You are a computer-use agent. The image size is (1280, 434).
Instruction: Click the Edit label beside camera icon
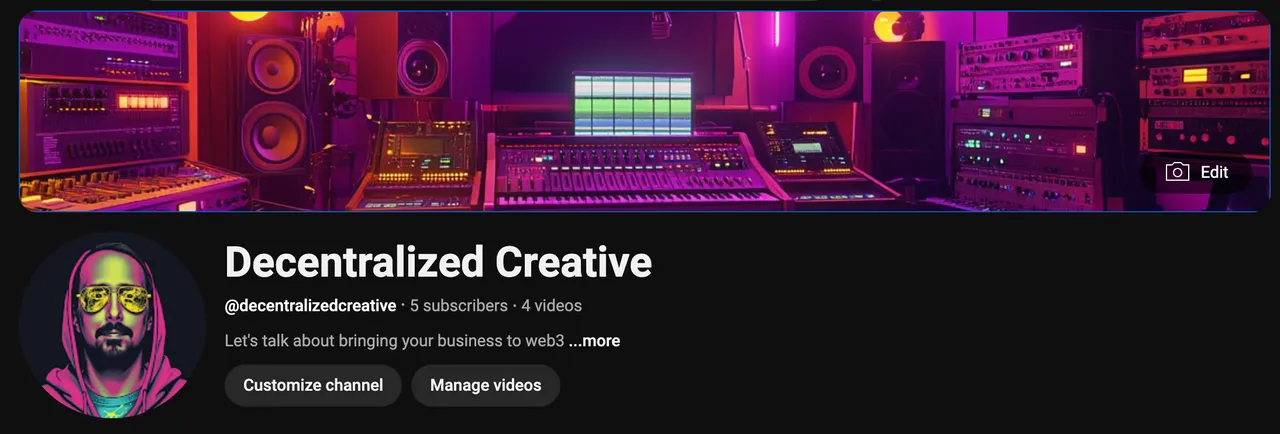[1214, 172]
